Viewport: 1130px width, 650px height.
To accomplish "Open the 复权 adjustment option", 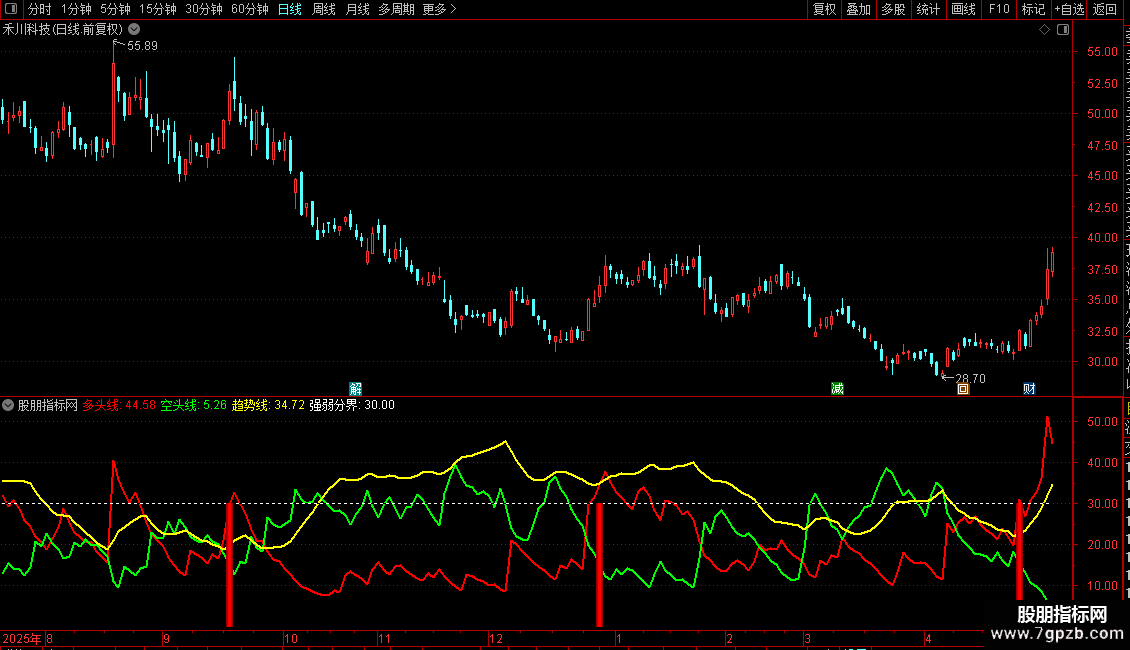I will pos(824,9).
